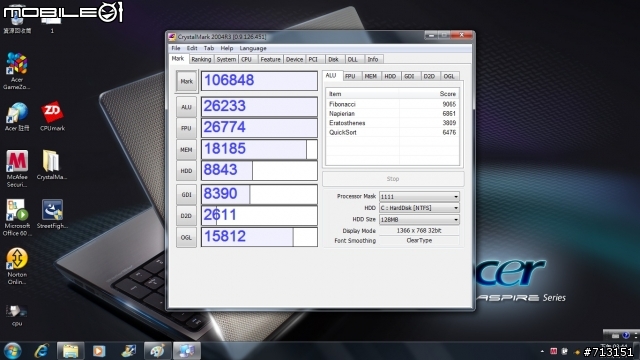Viewport: 640px width, 360px height.
Task: Show the OGL detail sub-tab
Action: point(449,76)
